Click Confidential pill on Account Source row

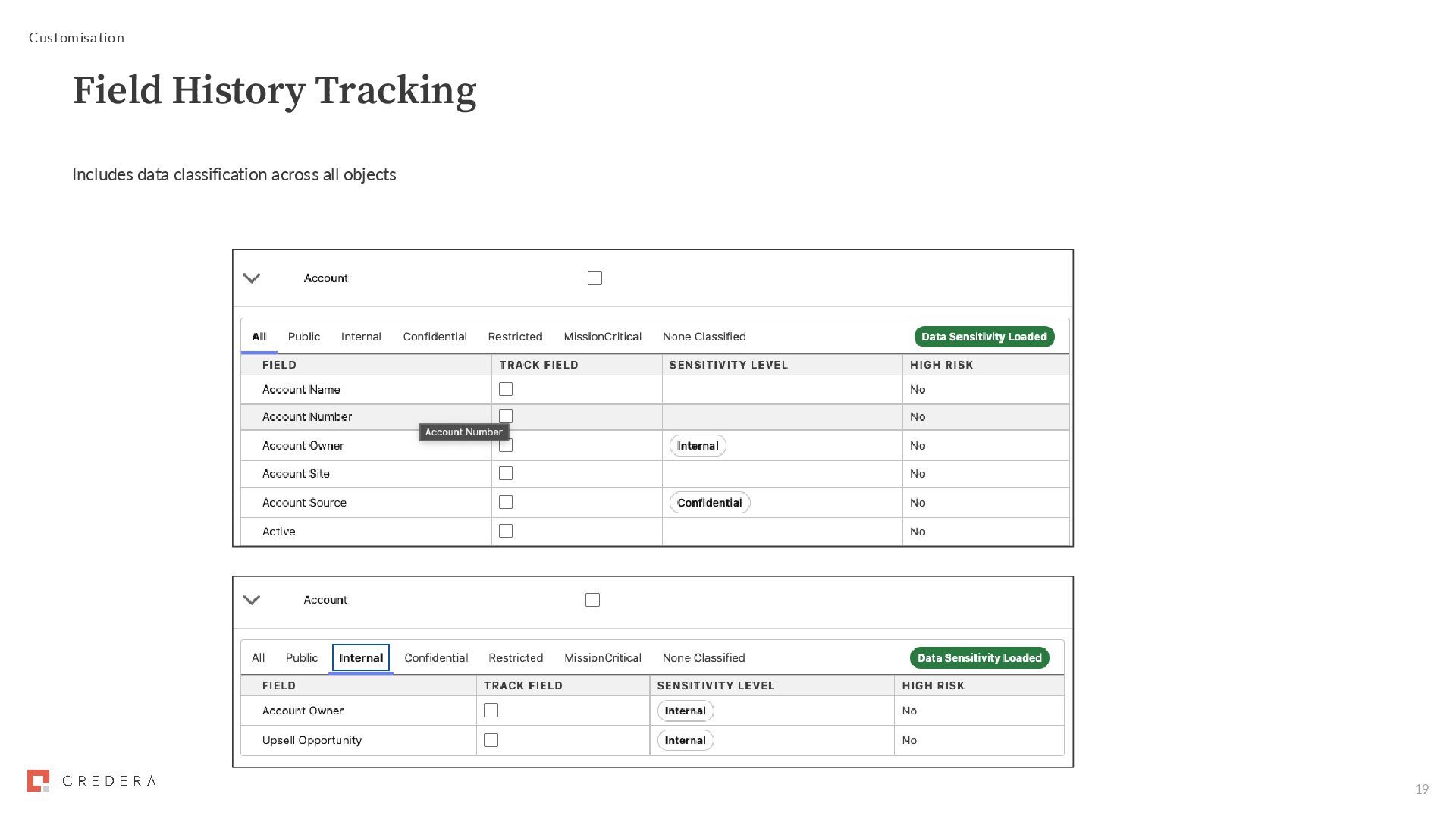tap(709, 502)
